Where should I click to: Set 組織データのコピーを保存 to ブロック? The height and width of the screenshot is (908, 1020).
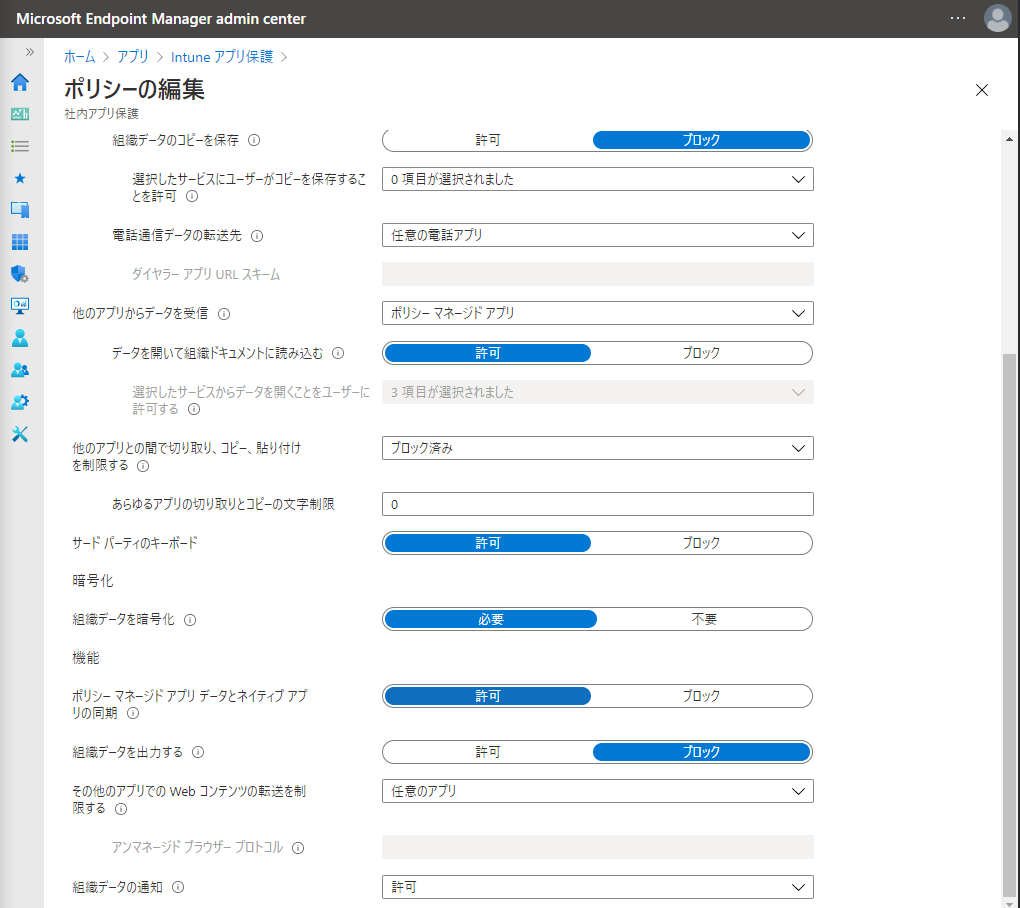(701, 140)
